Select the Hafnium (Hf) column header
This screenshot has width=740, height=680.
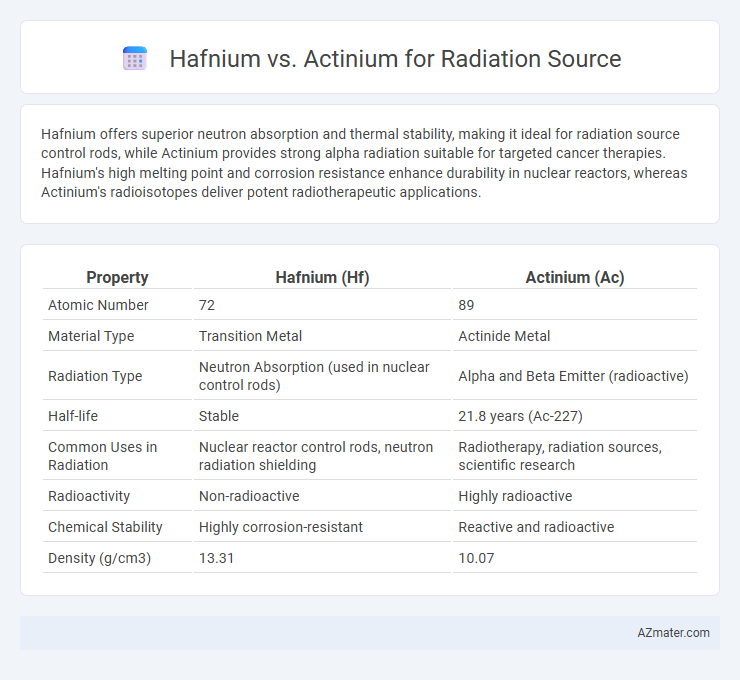[322, 277]
